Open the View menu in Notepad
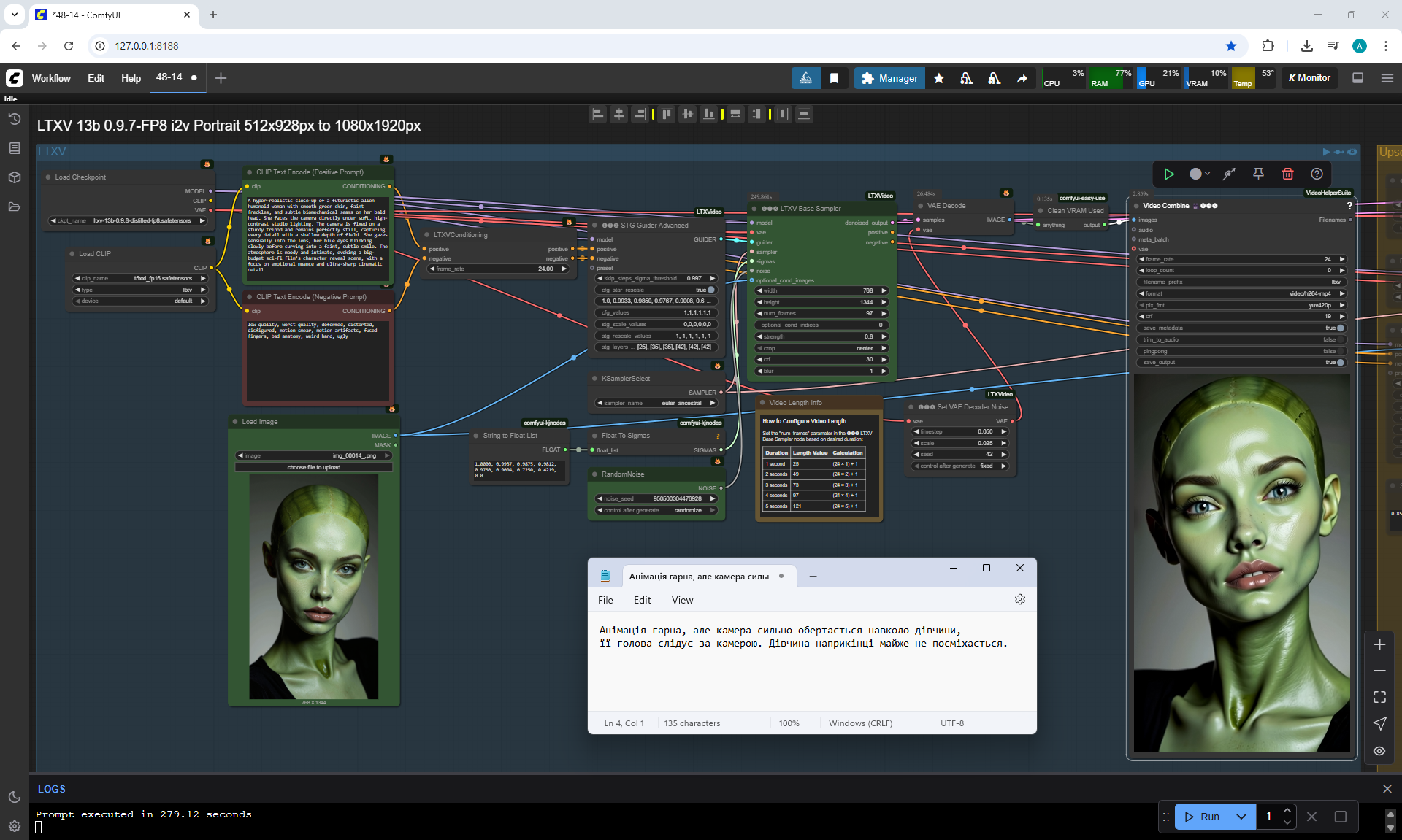This screenshot has height=840, width=1402. (x=682, y=600)
